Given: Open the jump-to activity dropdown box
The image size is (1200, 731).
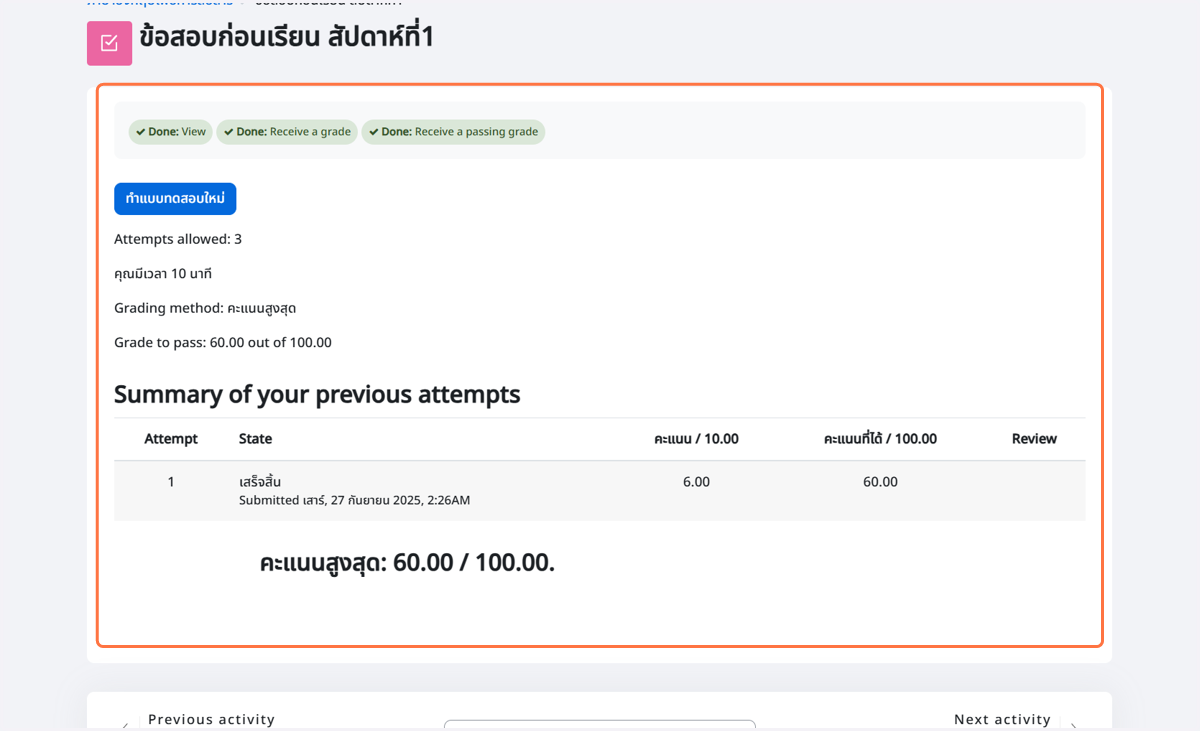Looking at the screenshot, I should tap(600, 725).
